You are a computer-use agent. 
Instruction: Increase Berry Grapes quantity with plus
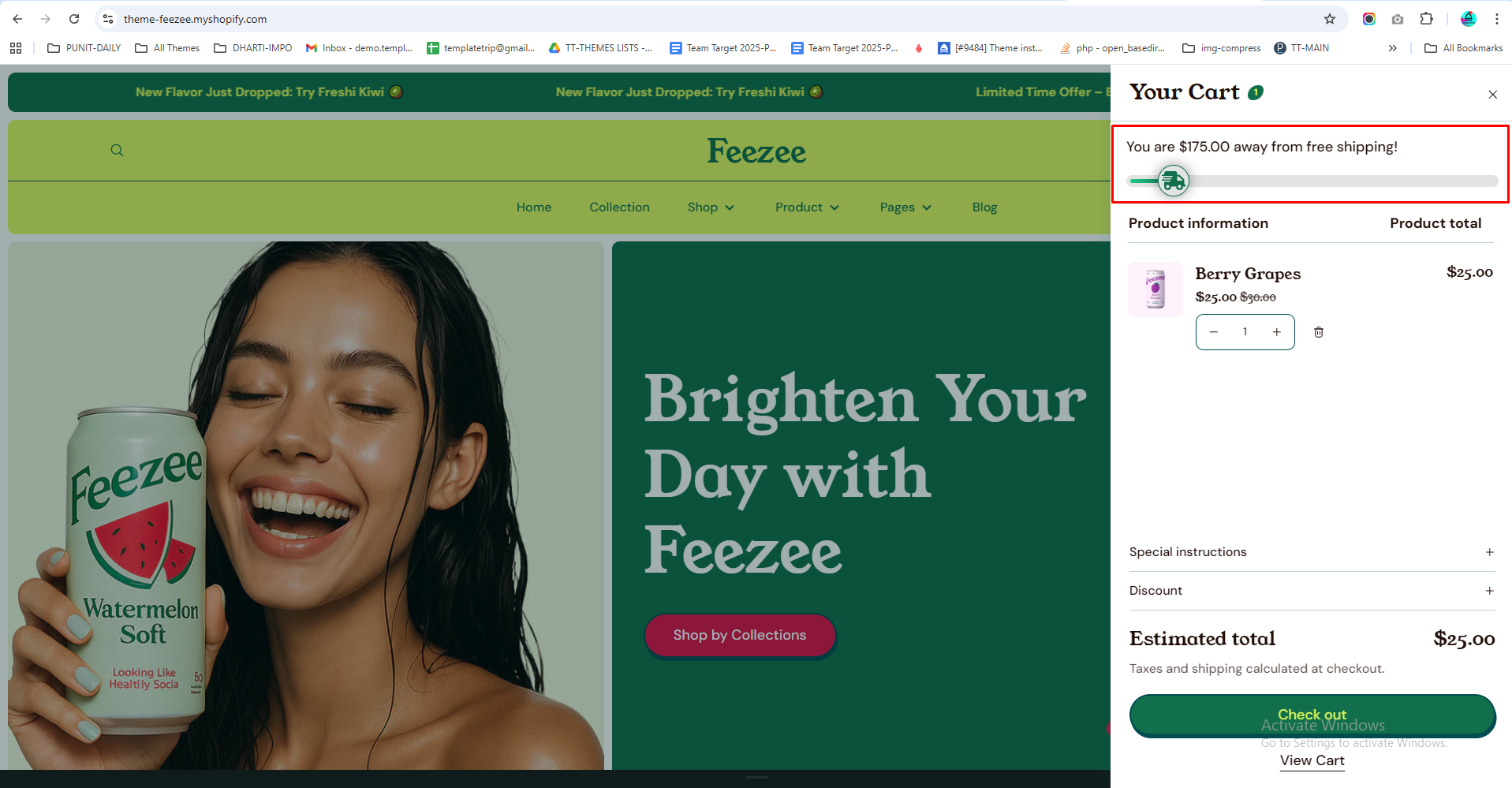pos(1276,332)
